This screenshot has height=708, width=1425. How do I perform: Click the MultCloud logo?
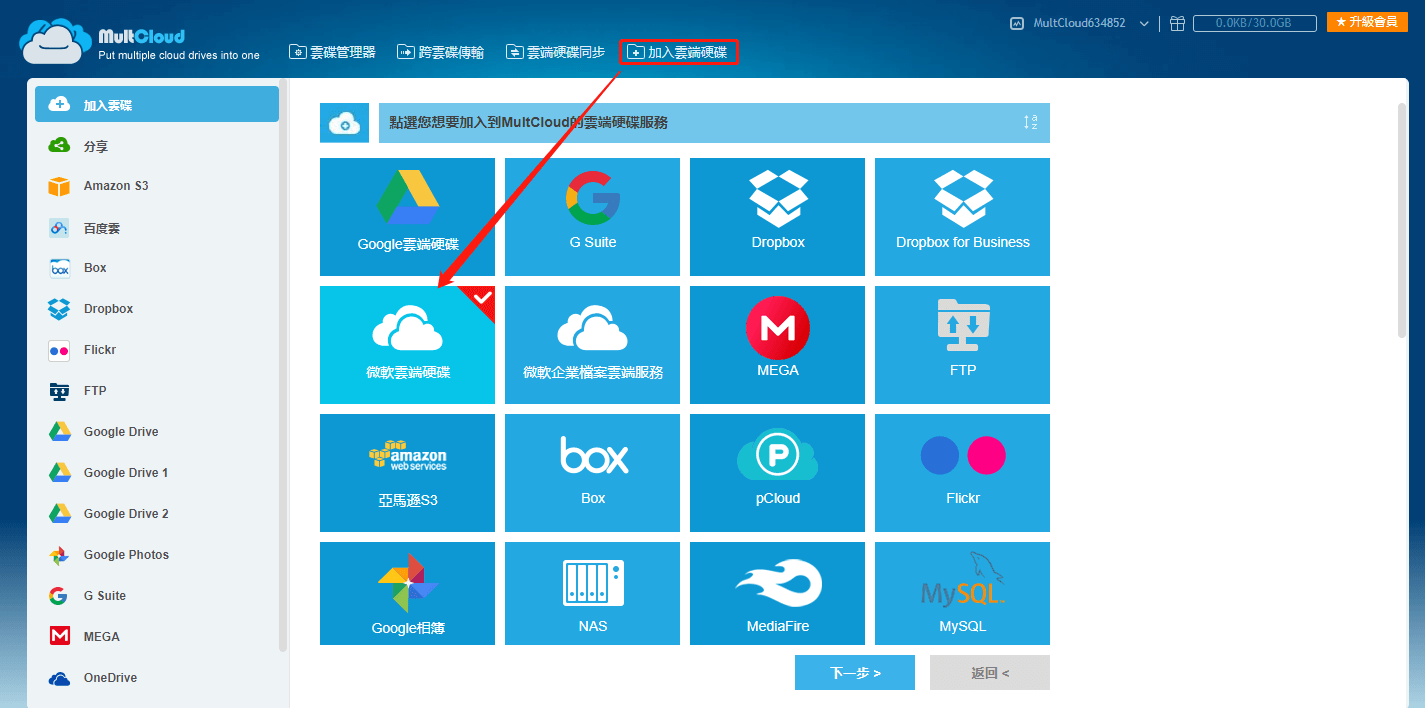tap(140, 42)
